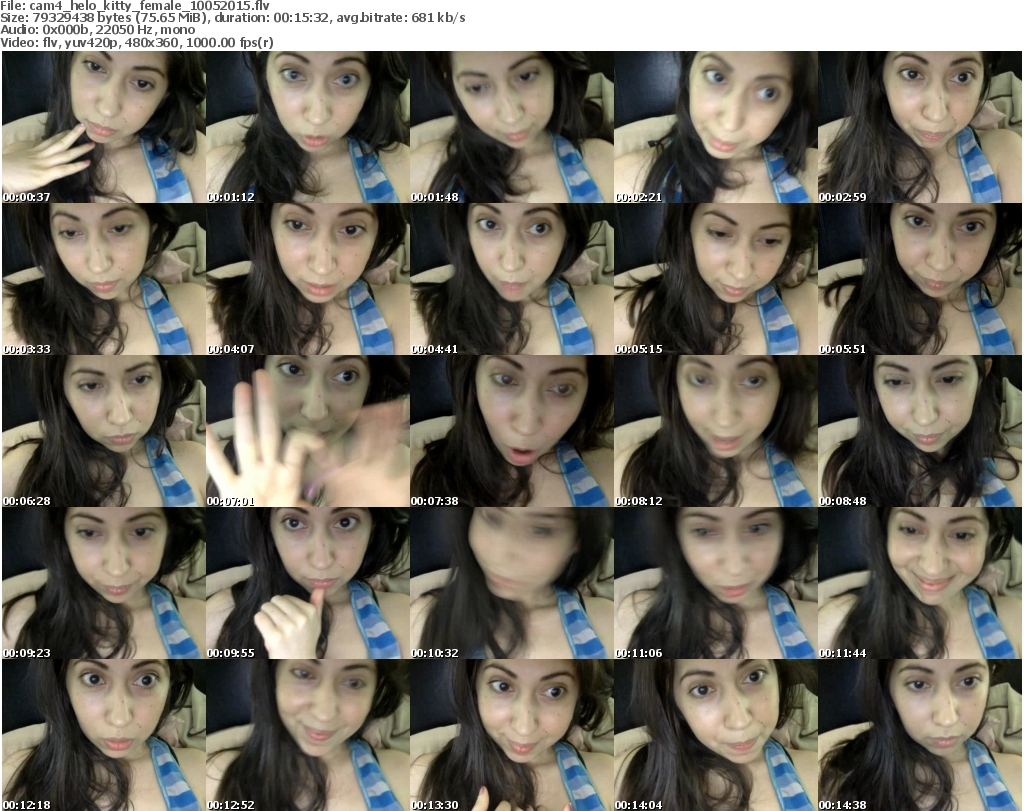Click the thumbnail timestamped 00:07:38
The image size is (1024, 811).
tap(511, 431)
